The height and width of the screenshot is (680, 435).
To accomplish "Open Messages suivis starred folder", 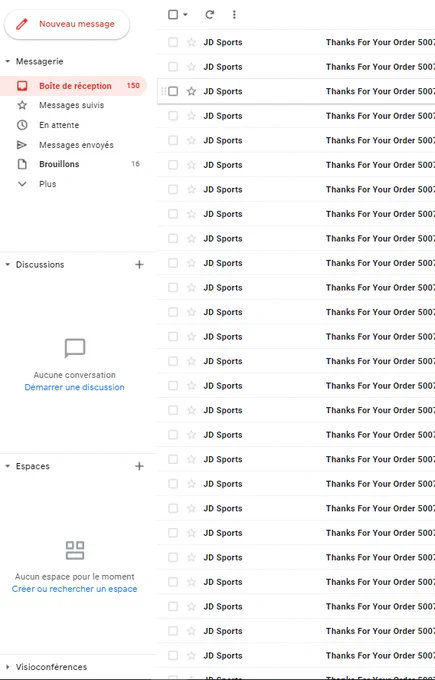I will click(71, 105).
